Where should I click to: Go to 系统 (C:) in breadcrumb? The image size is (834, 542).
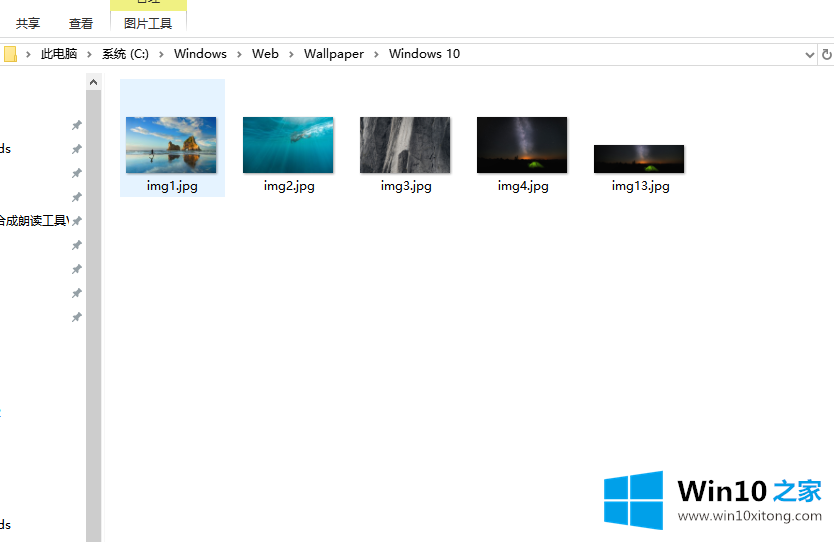(126, 54)
